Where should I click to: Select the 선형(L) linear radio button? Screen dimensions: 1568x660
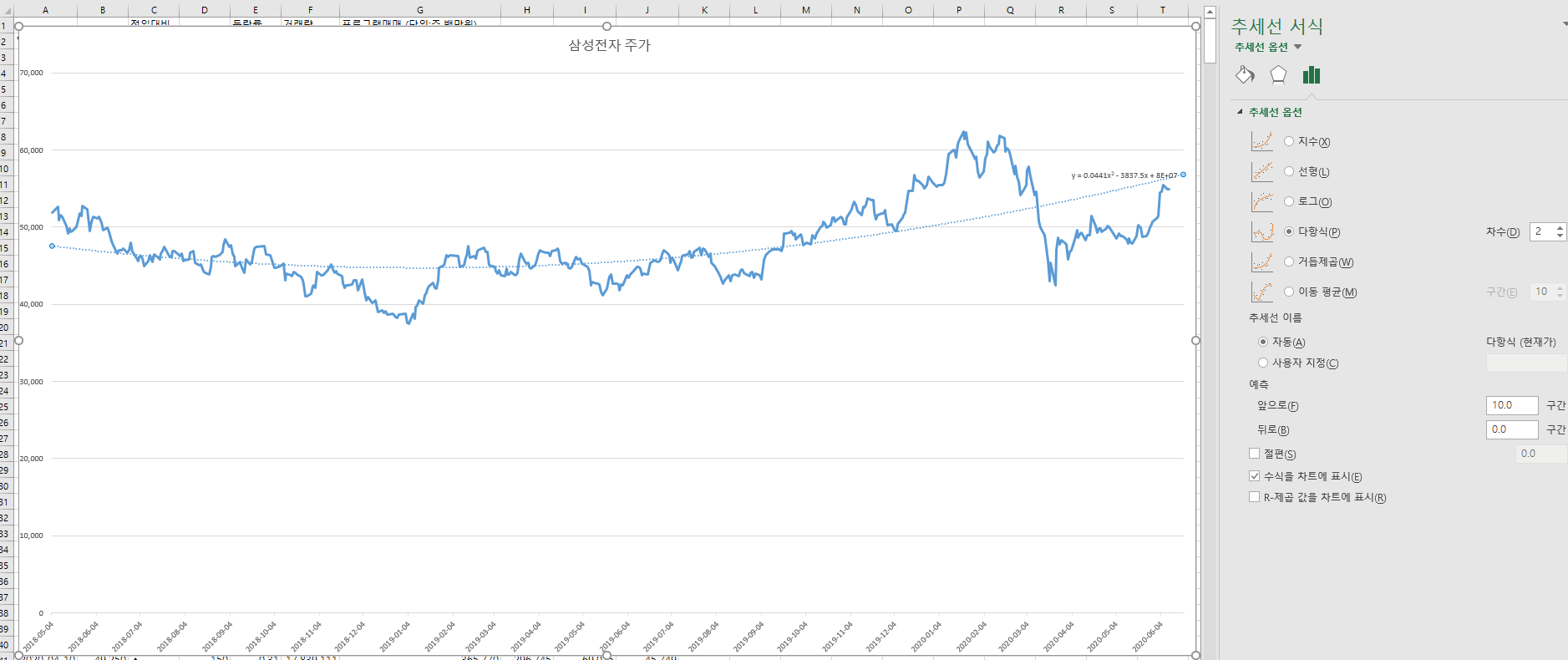pyautogui.click(x=1289, y=171)
